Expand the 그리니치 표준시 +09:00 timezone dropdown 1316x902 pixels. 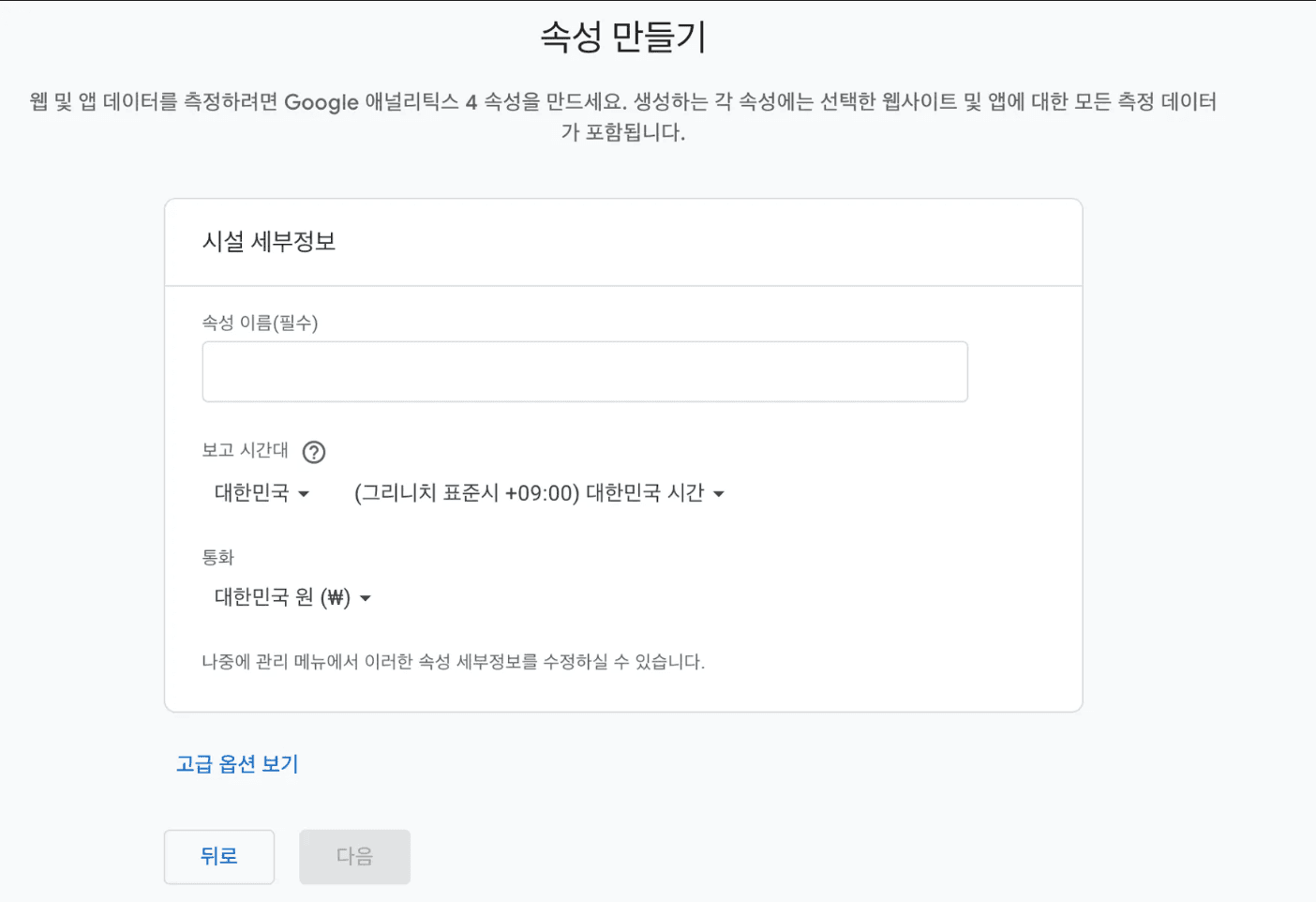[538, 493]
